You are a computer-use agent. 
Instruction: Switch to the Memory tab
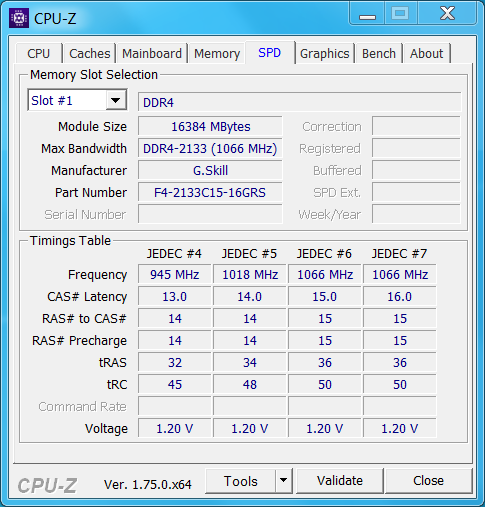[217, 53]
